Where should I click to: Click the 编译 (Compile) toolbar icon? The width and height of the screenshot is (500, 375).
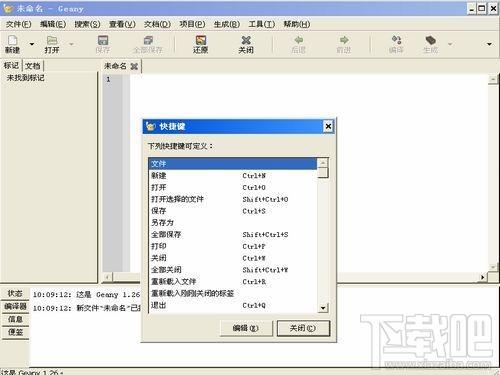pyautogui.click(x=396, y=44)
